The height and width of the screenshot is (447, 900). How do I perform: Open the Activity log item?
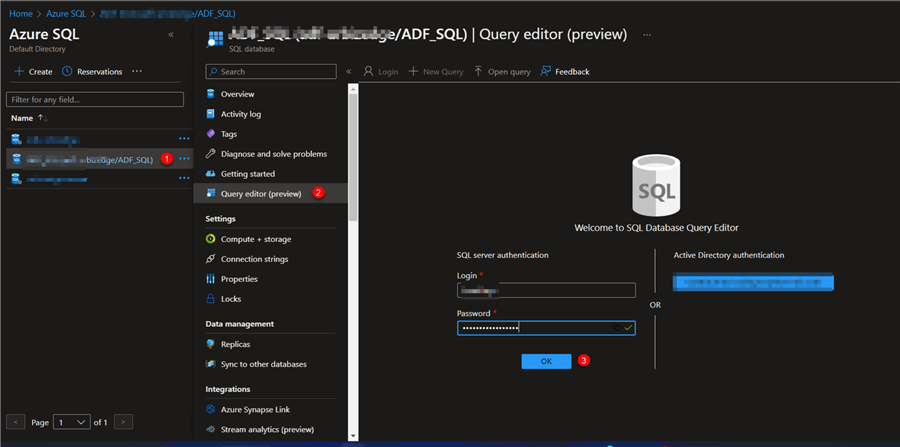(240, 114)
